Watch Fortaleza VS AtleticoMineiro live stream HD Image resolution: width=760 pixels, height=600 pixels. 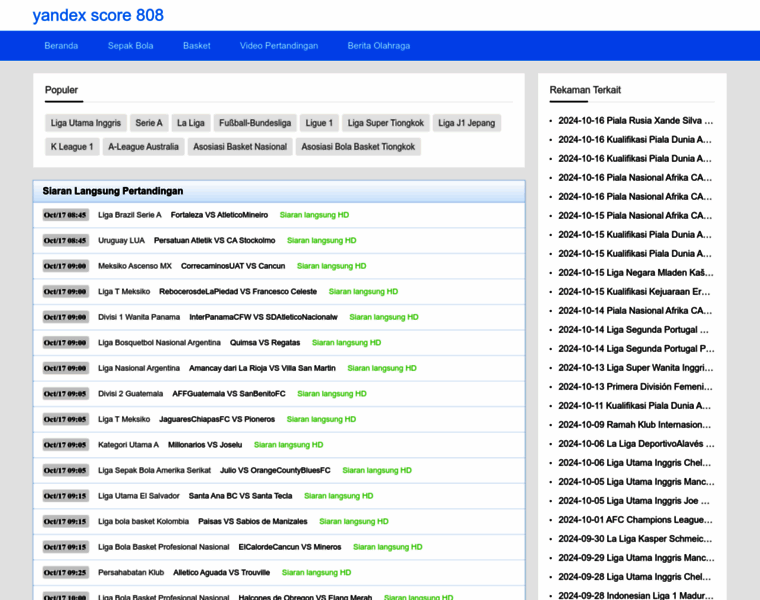314,215
